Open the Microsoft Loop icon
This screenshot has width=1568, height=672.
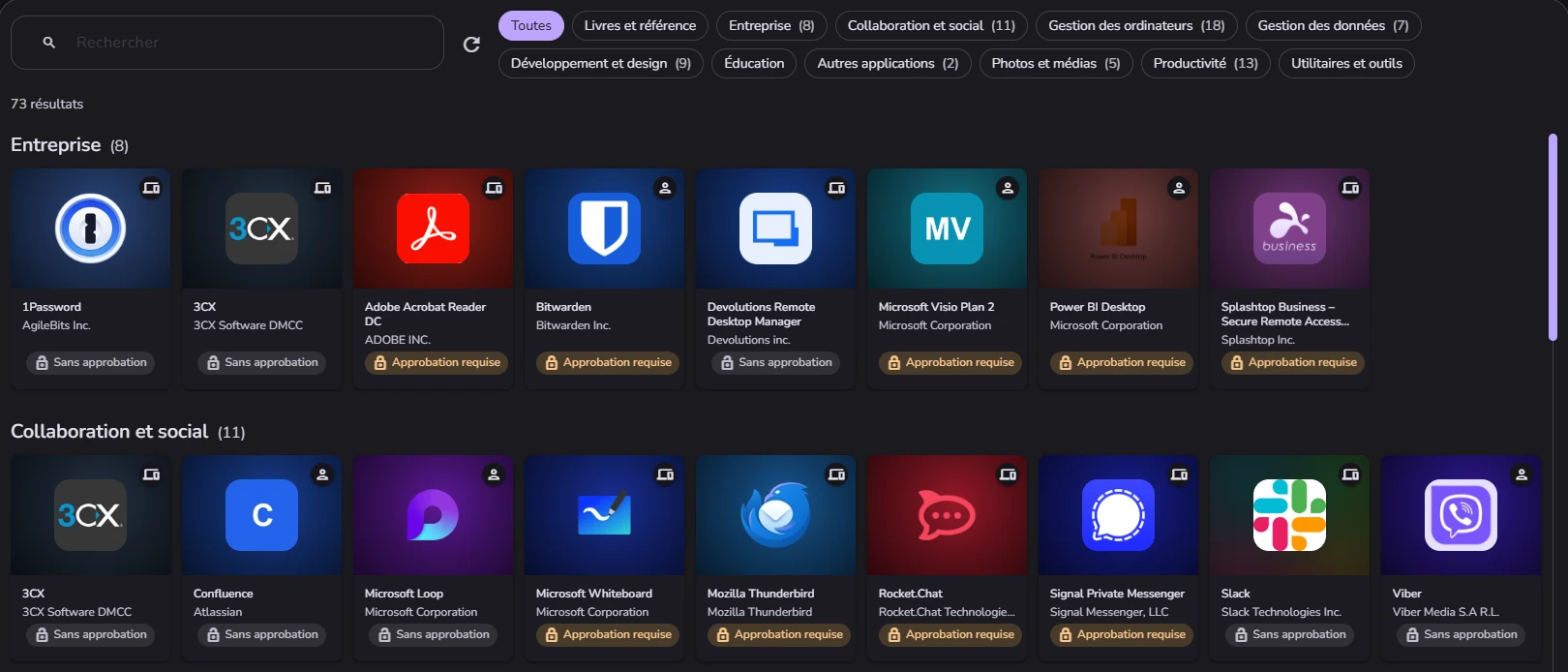(x=434, y=515)
